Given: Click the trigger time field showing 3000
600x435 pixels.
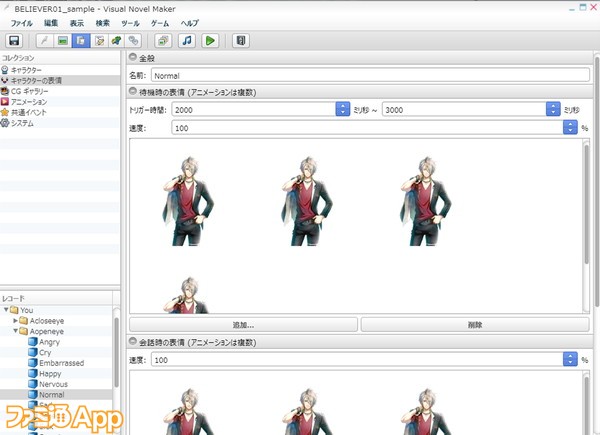Looking at the screenshot, I should 464,110.
